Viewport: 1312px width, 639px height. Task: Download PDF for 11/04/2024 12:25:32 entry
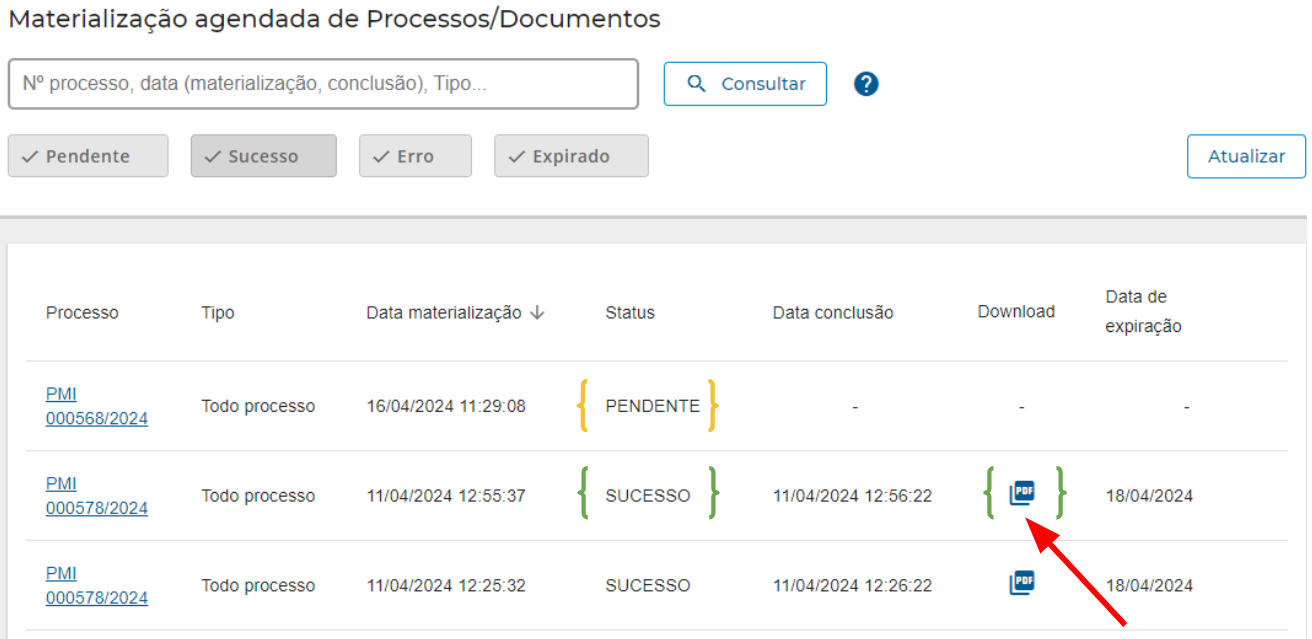1022,582
